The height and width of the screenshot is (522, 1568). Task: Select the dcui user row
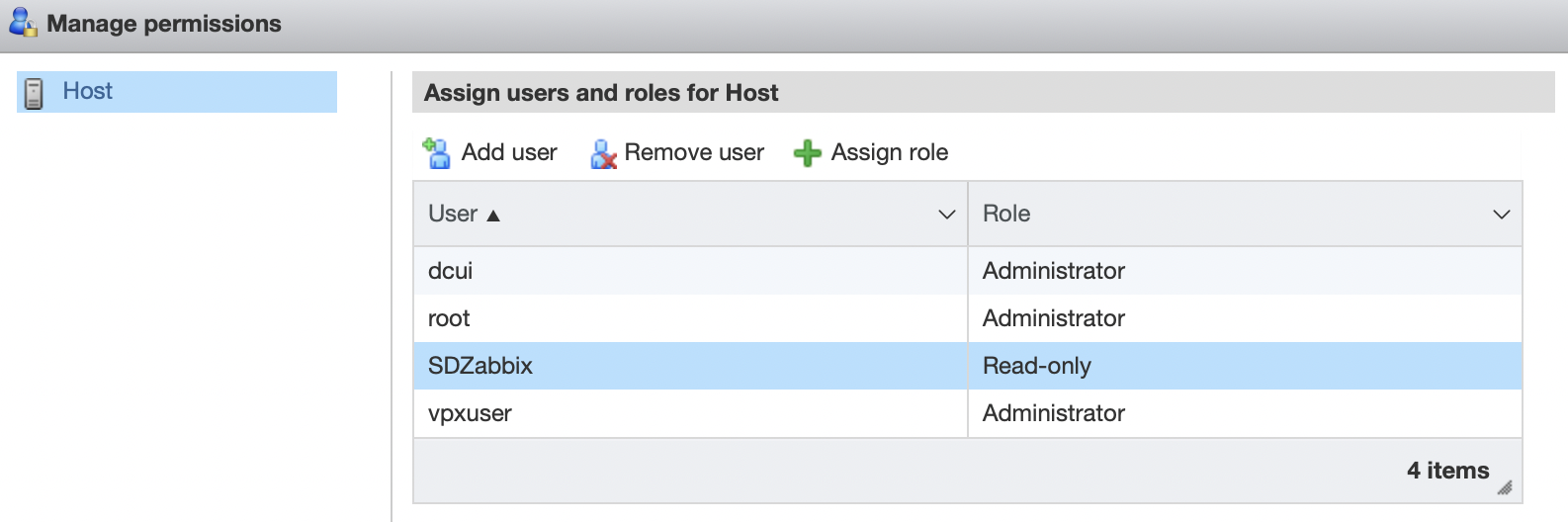coord(451,271)
